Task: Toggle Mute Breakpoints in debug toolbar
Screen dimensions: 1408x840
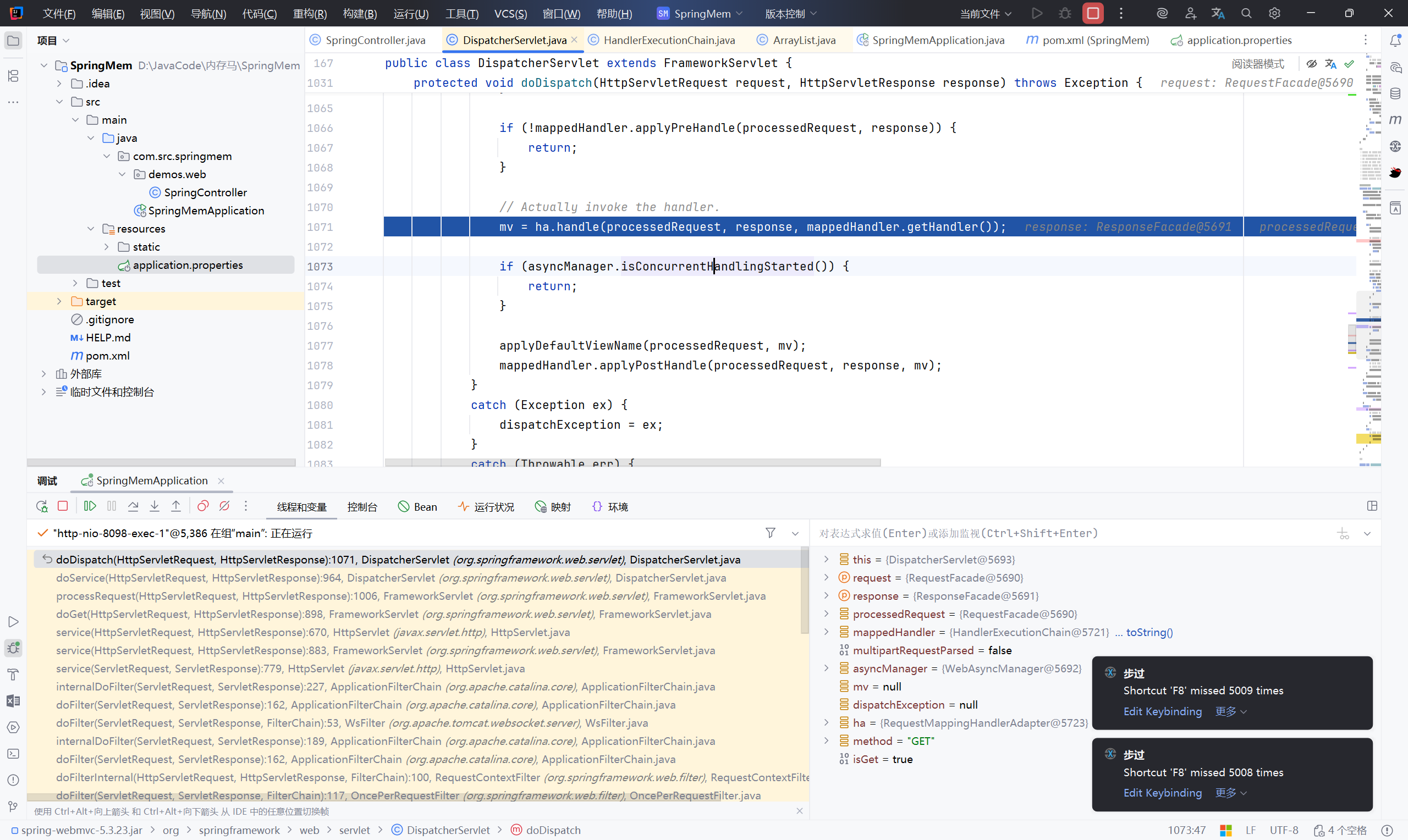Action: (225, 506)
